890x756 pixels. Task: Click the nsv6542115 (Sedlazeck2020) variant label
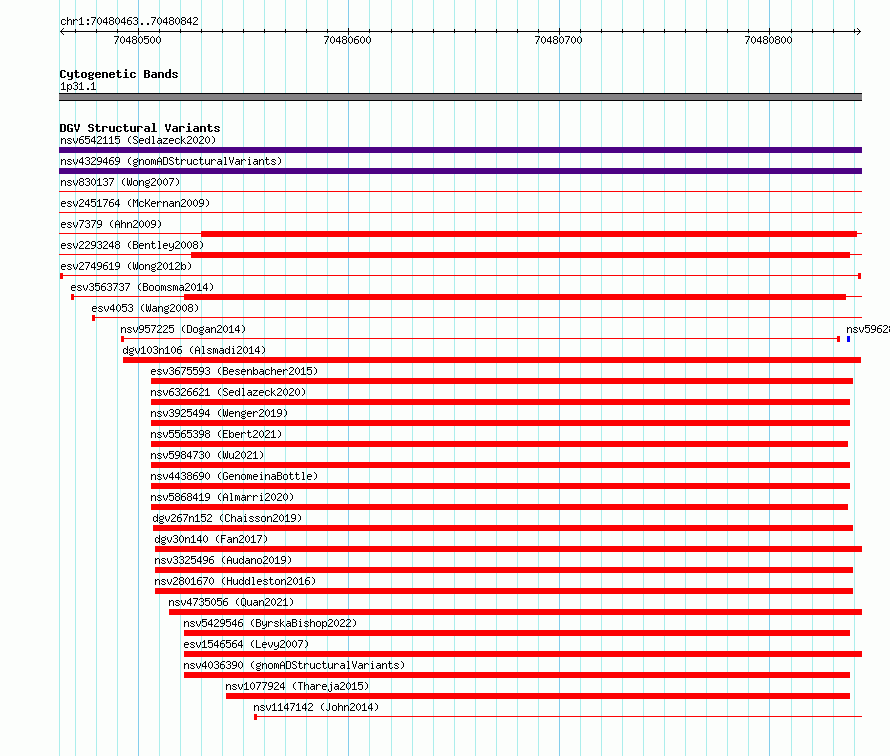click(138, 140)
